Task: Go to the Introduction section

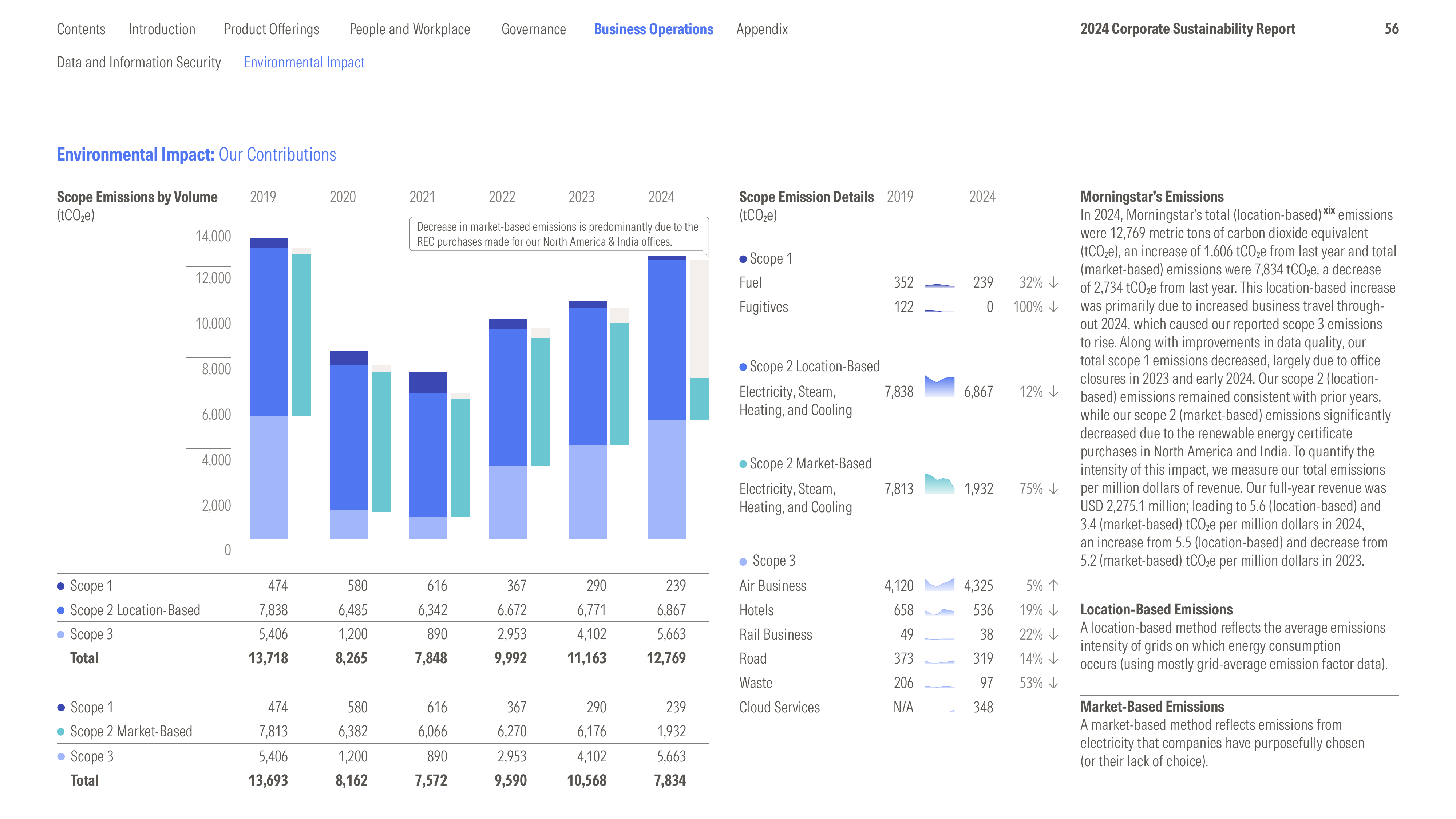Action: point(162,29)
